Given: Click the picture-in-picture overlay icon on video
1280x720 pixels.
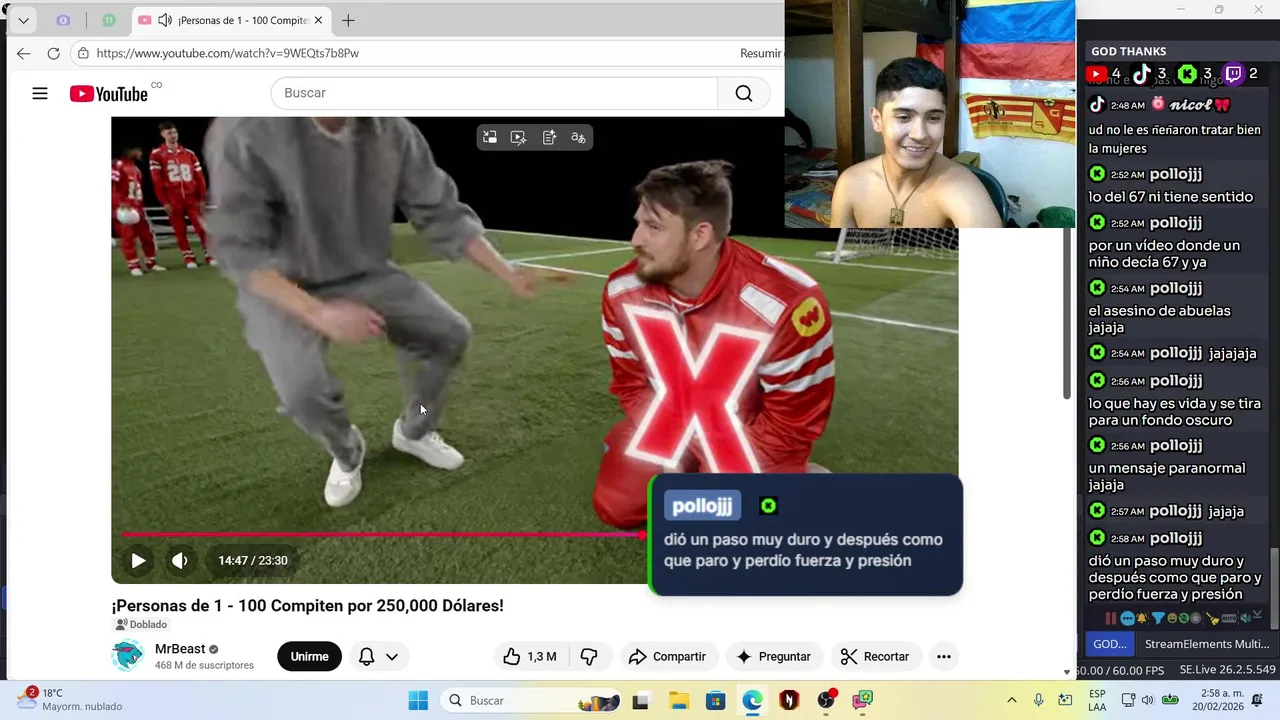Looking at the screenshot, I should [x=490, y=137].
